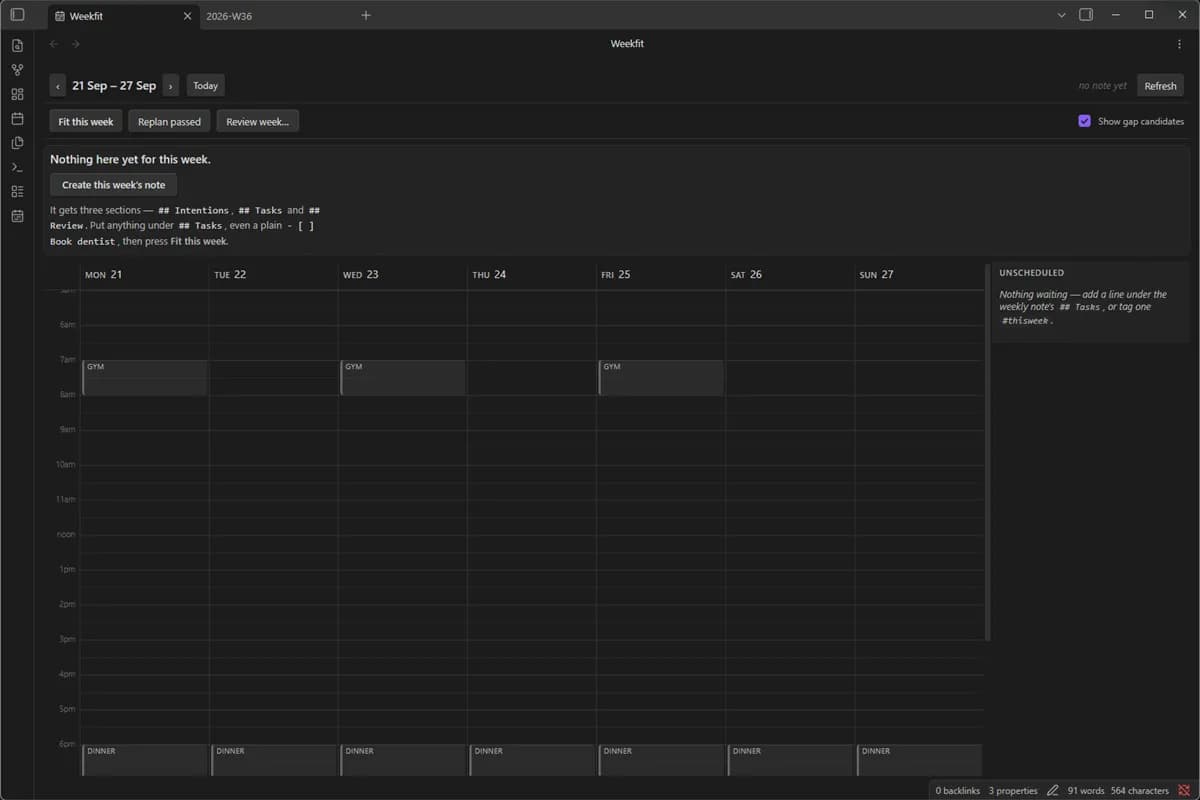1200x800 pixels.
Task: Jump to Today
Action: pos(205,86)
